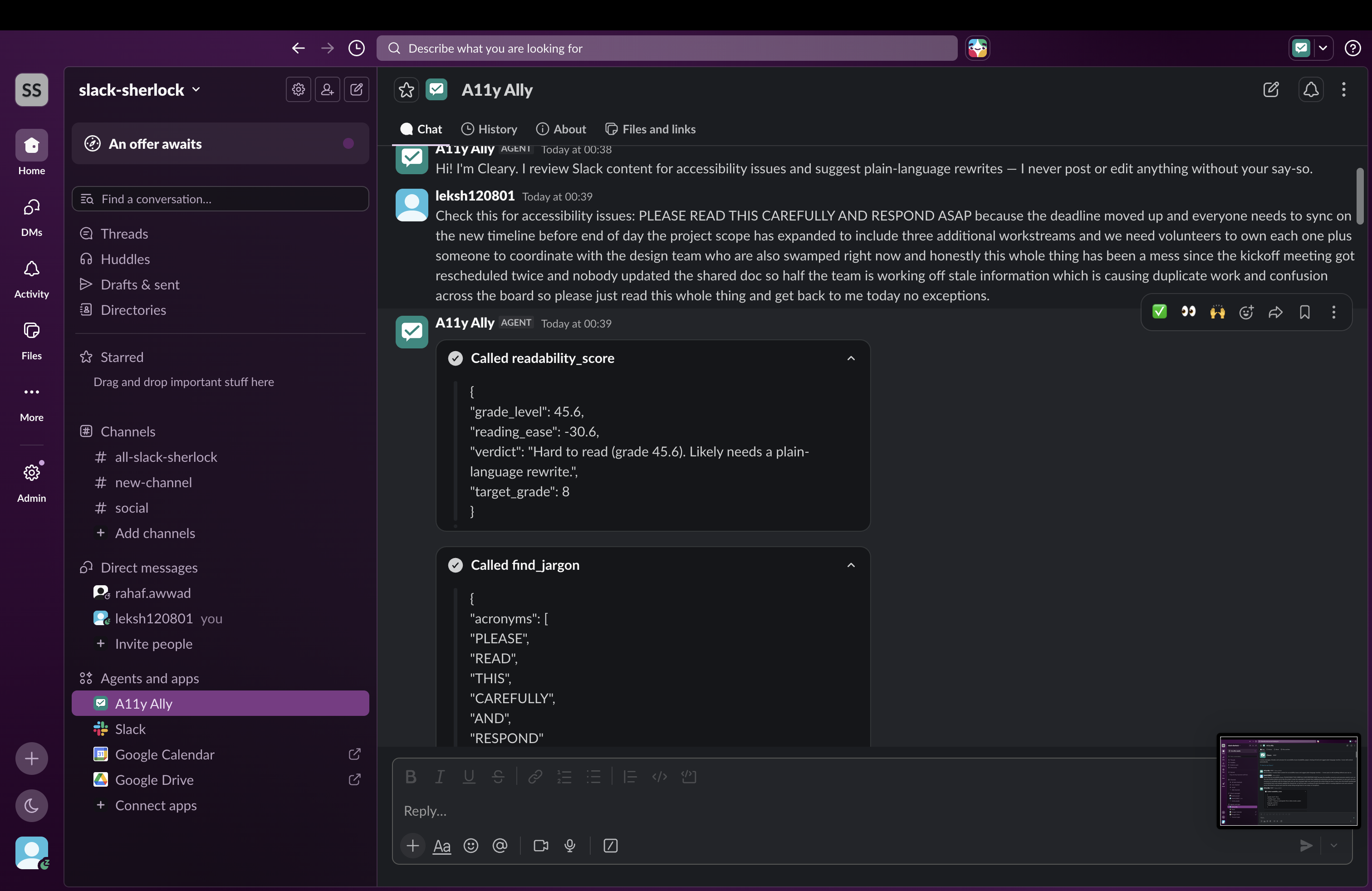This screenshot has height=891, width=1372.
Task: Toggle italic formatting in composer
Action: point(440,777)
